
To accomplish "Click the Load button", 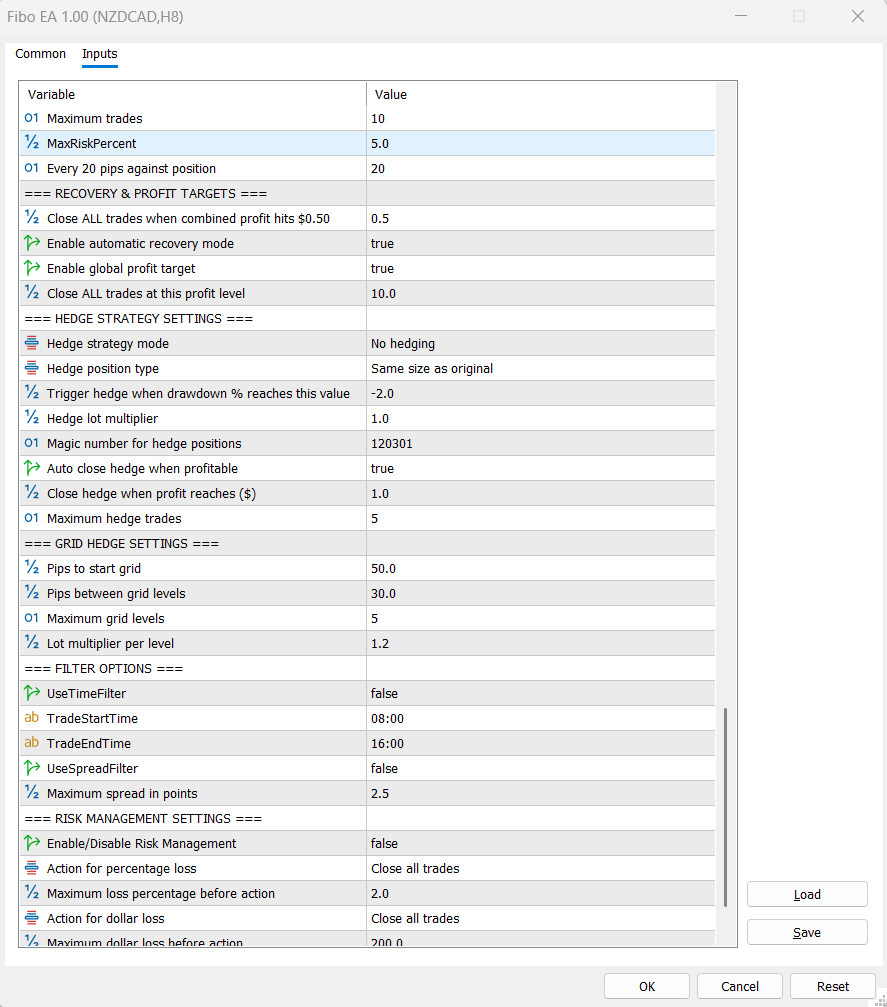I will (x=807, y=895).
